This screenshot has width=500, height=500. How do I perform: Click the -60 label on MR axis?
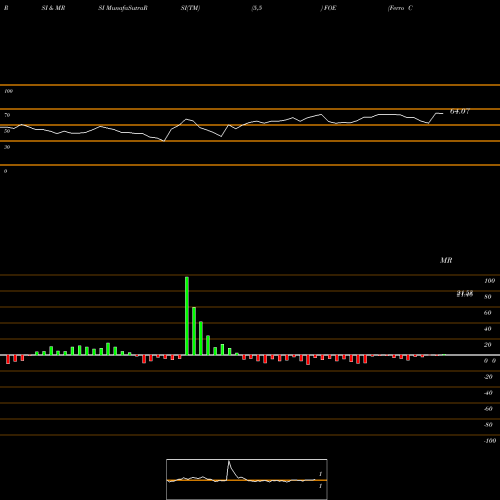click(x=488, y=409)
